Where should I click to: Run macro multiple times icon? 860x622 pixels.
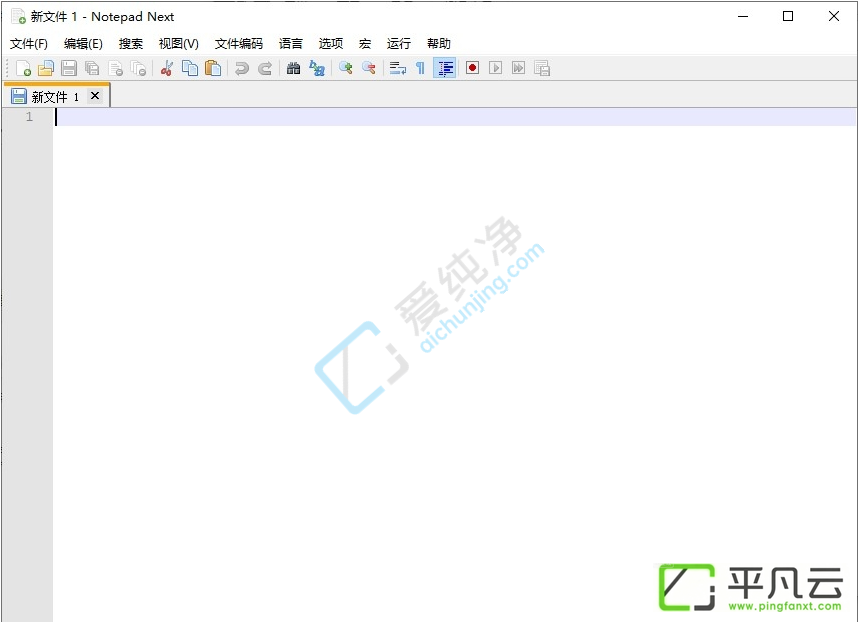[518, 67]
